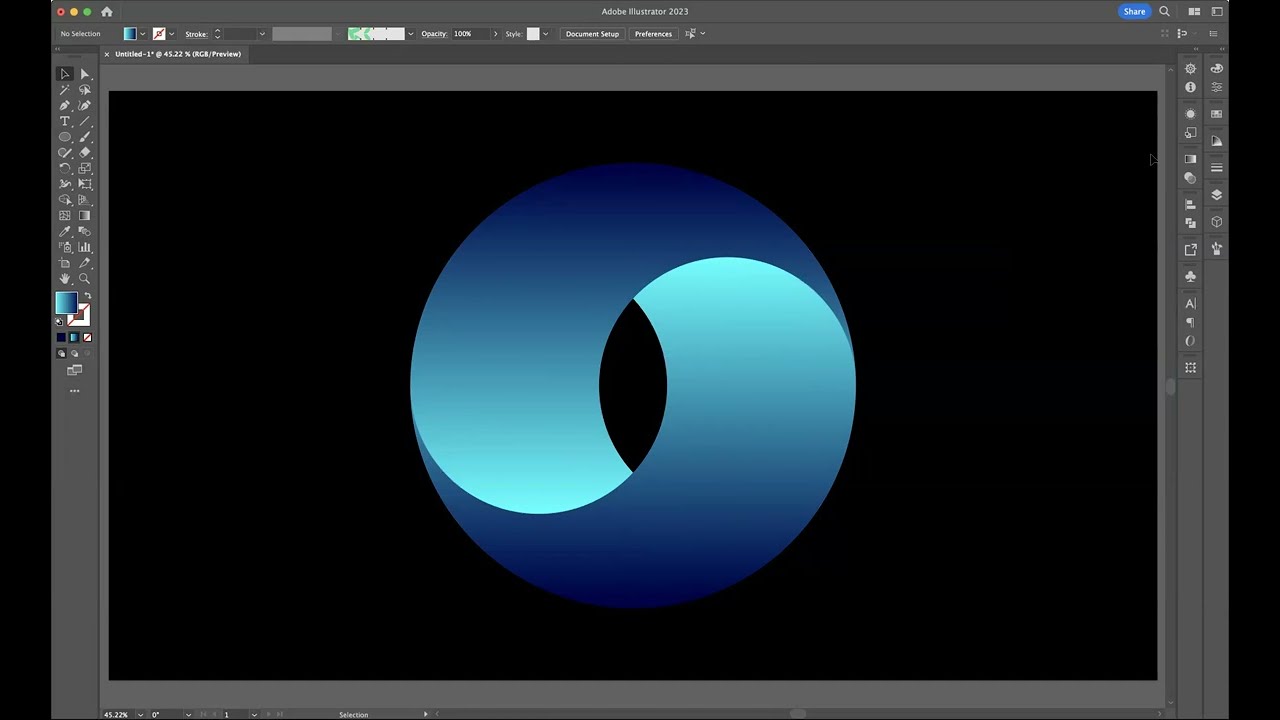The height and width of the screenshot is (720, 1280).
Task: Expand the stroke weight dropdown
Action: [262, 34]
